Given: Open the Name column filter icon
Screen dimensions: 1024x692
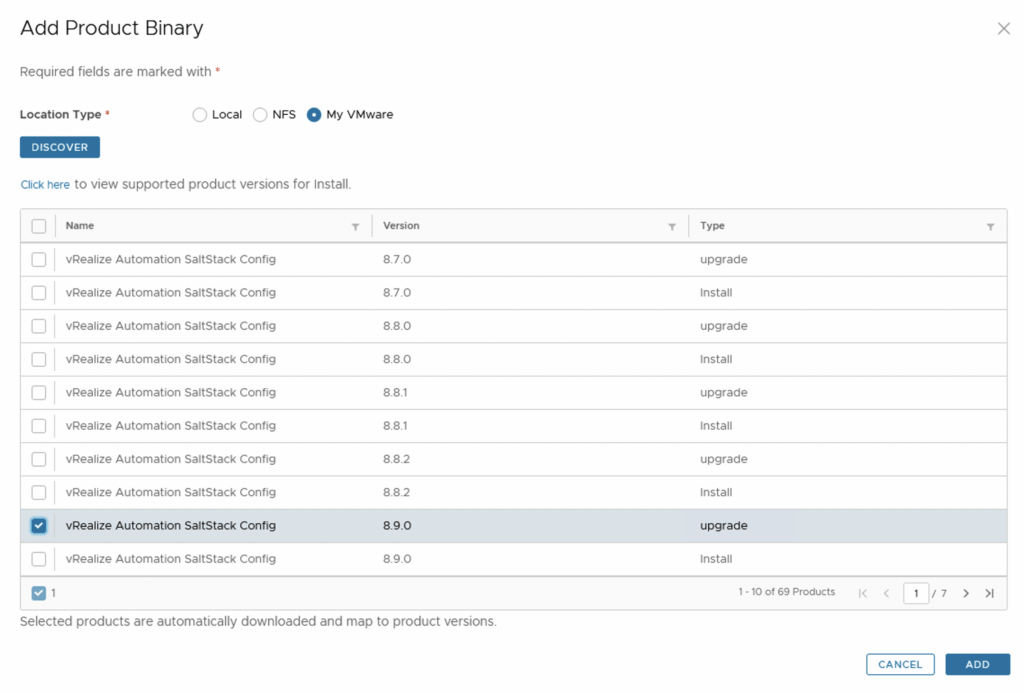Looking at the screenshot, I should (x=355, y=227).
